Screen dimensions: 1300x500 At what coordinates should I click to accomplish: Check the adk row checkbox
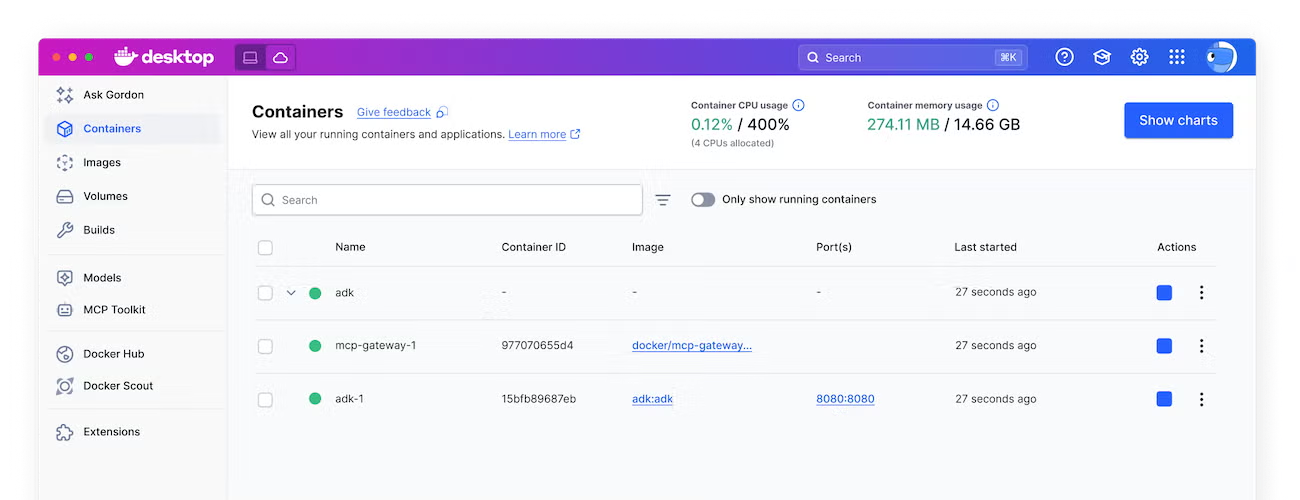click(265, 293)
